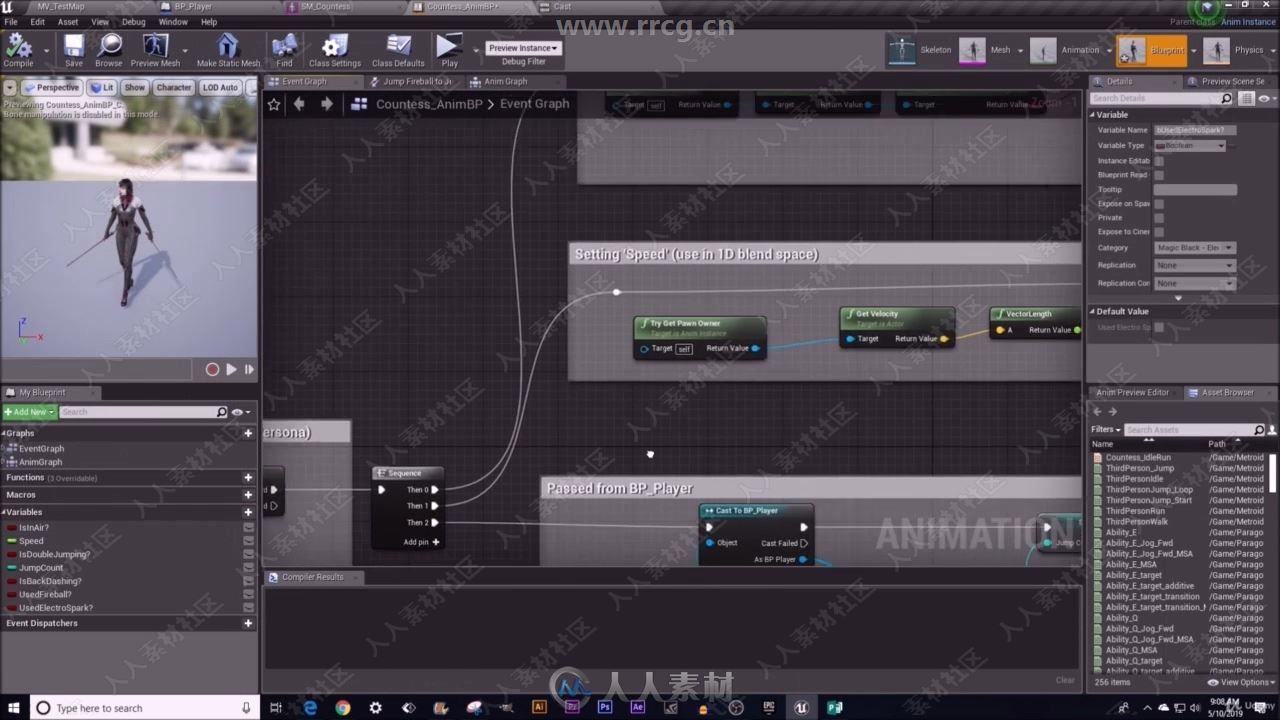This screenshot has height=720, width=1280.
Task: Open Replication dropdown
Action: click(1195, 265)
